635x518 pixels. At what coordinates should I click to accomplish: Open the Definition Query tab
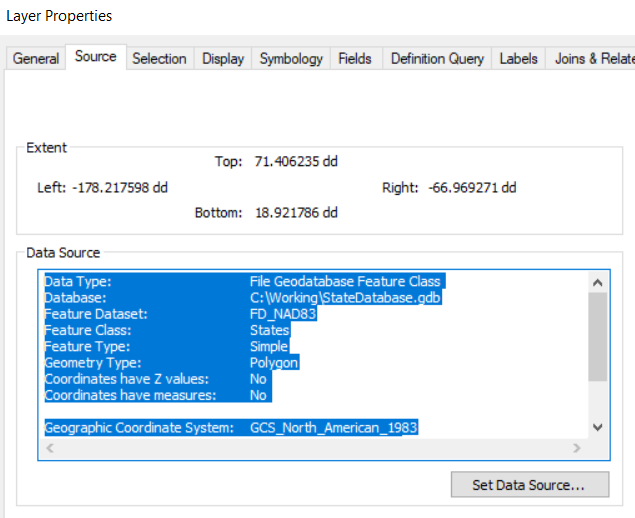(x=437, y=59)
